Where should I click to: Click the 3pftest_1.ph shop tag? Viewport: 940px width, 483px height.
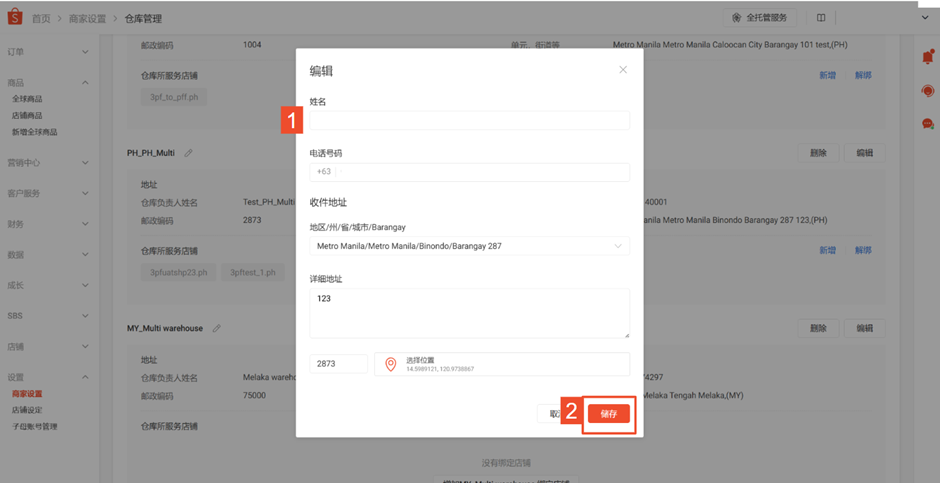[253, 272]
